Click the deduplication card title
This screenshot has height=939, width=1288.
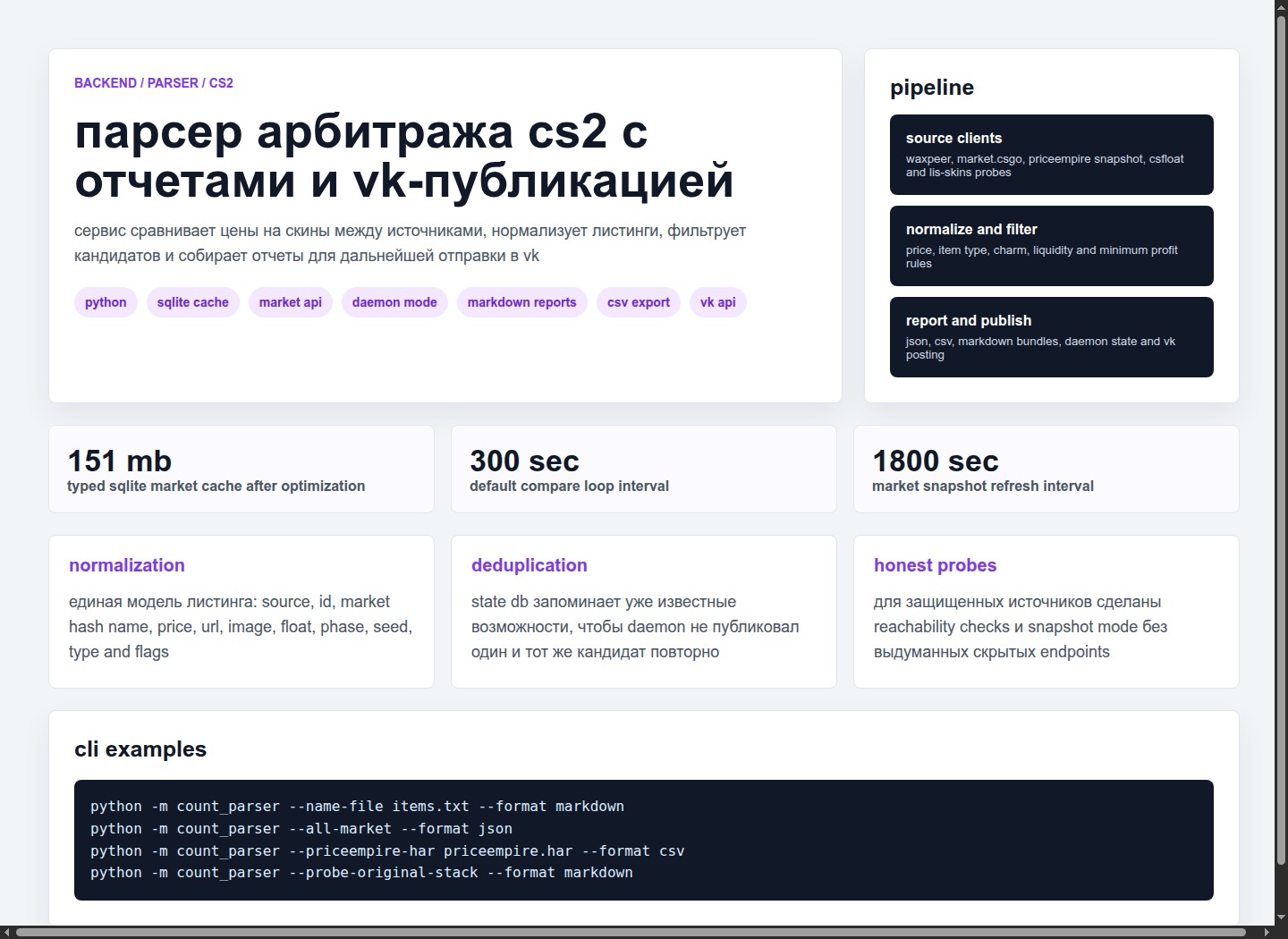pyautogui.click(x=530, y=565)
